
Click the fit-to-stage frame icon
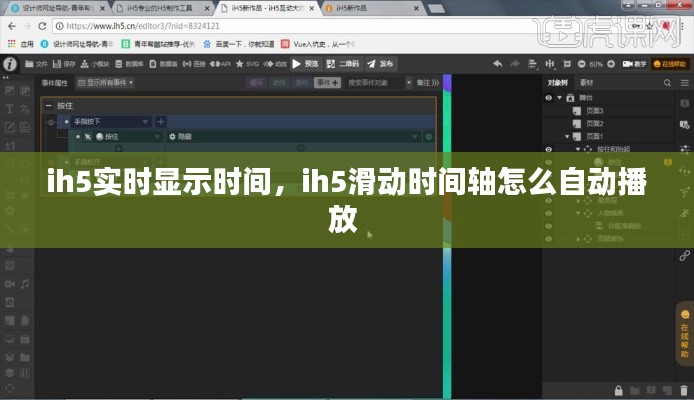point(567,64)
